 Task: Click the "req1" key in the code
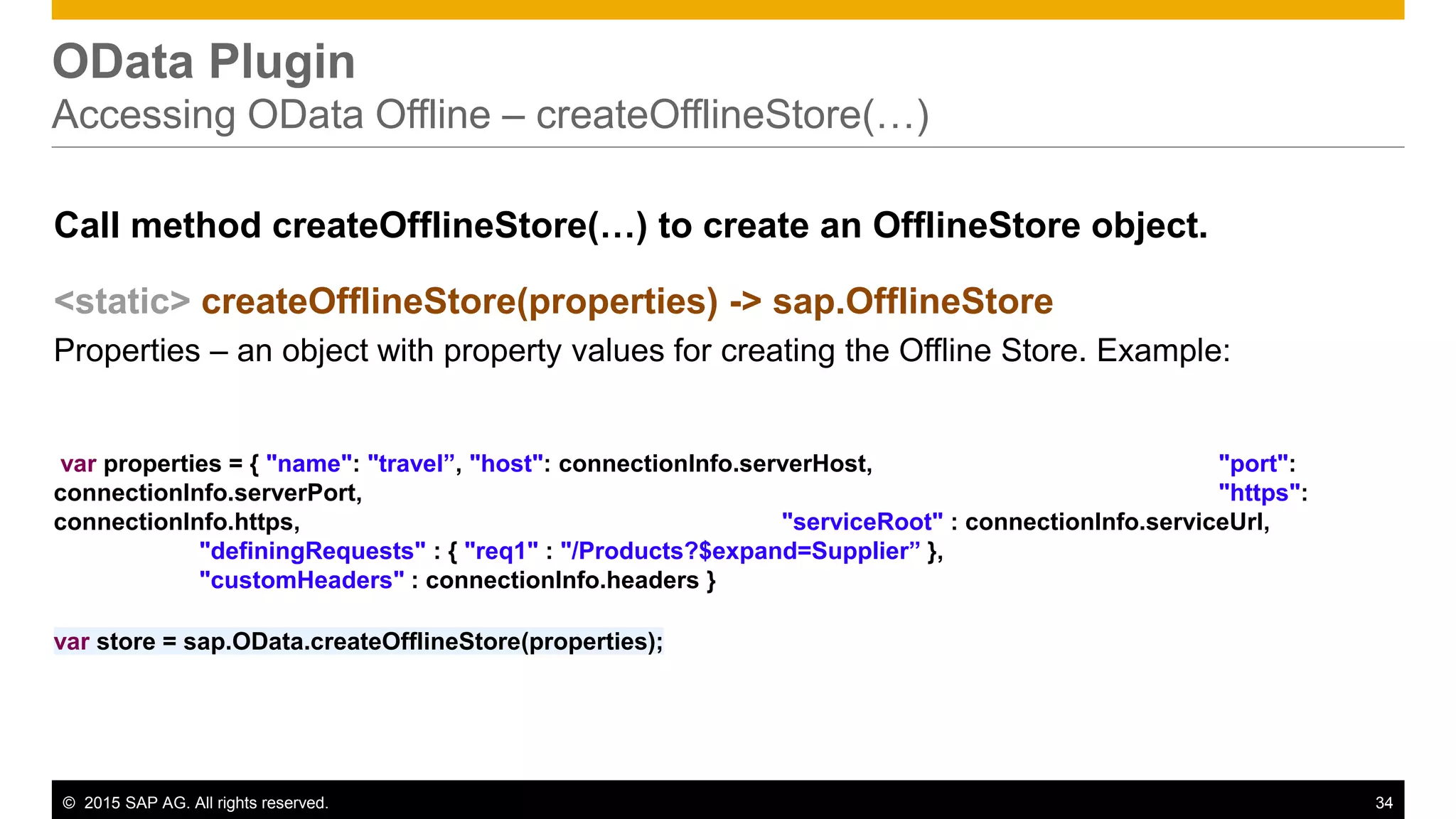tap(501, 551)
